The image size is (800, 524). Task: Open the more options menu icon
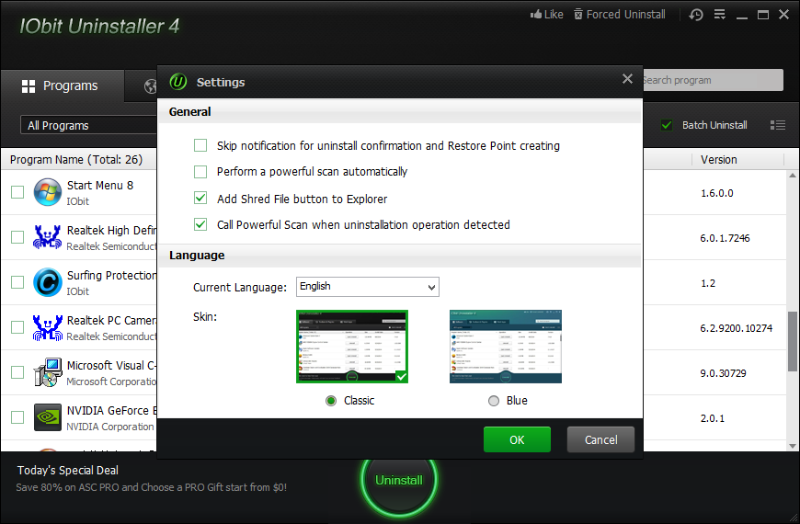click(x=721, y=15)
